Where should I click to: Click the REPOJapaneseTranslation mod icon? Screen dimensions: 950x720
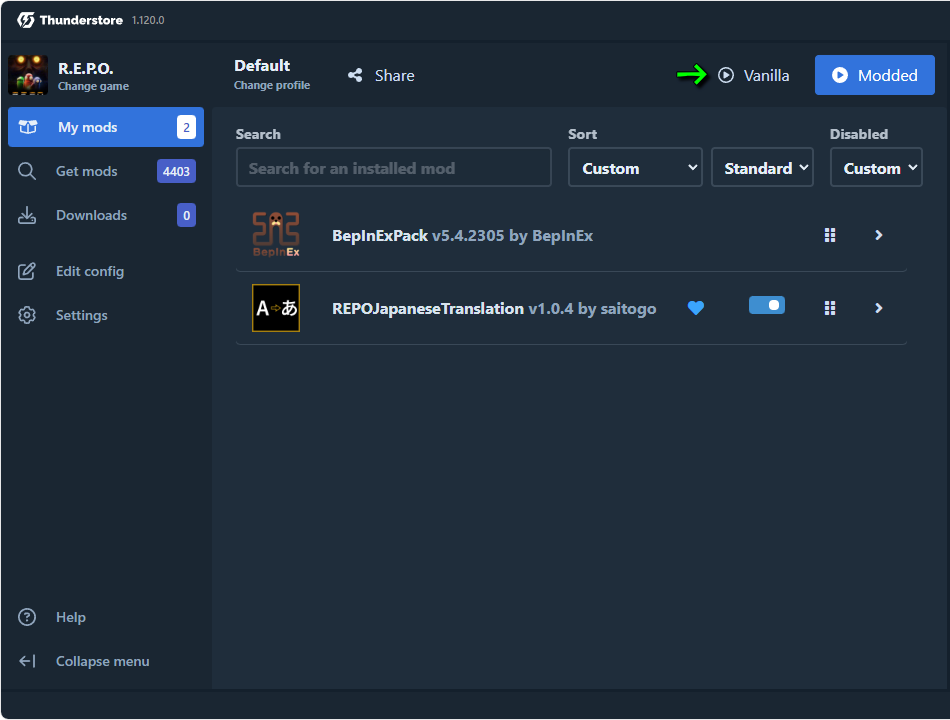click(276, 308)
